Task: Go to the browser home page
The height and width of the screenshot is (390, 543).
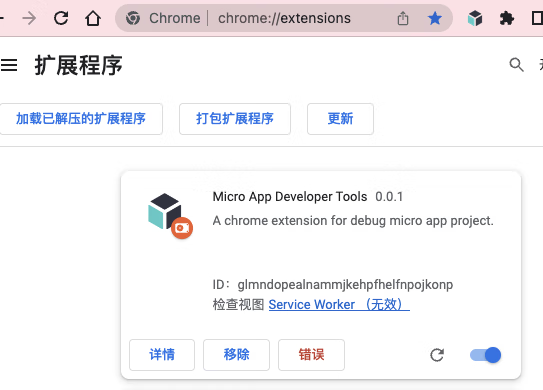Action: click(93, 18)
